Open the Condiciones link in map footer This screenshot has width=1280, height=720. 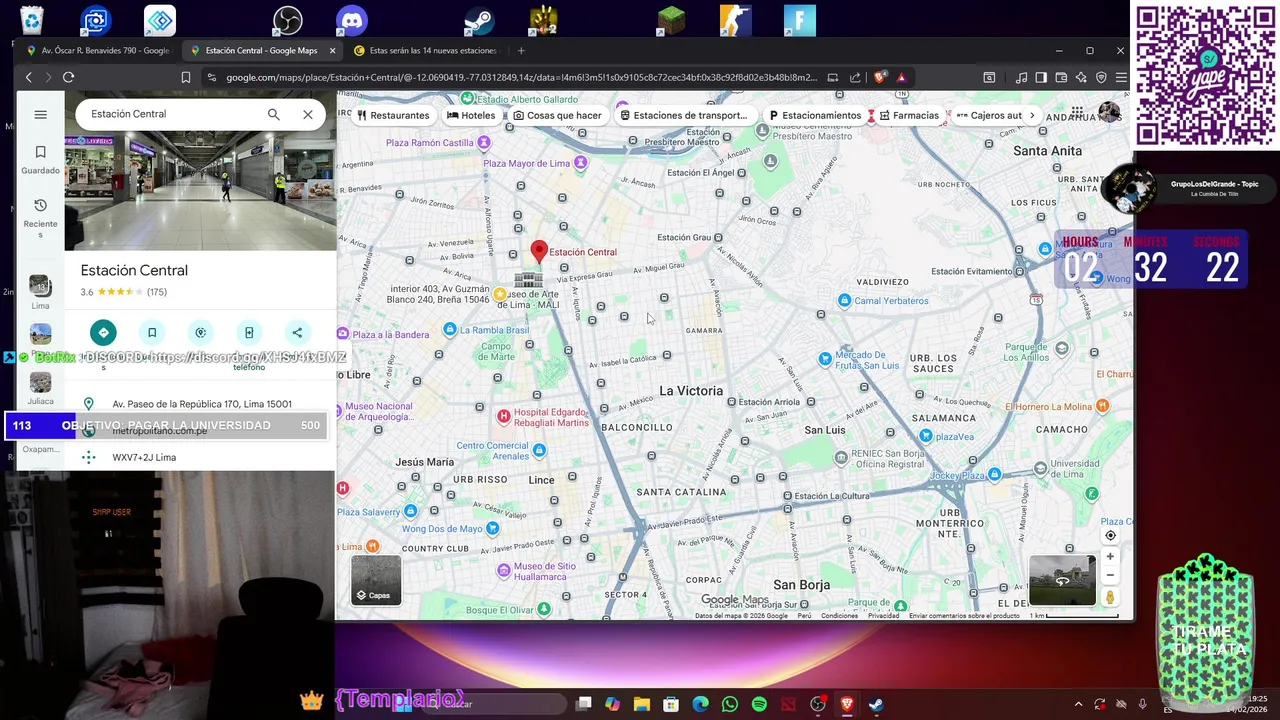839,616
